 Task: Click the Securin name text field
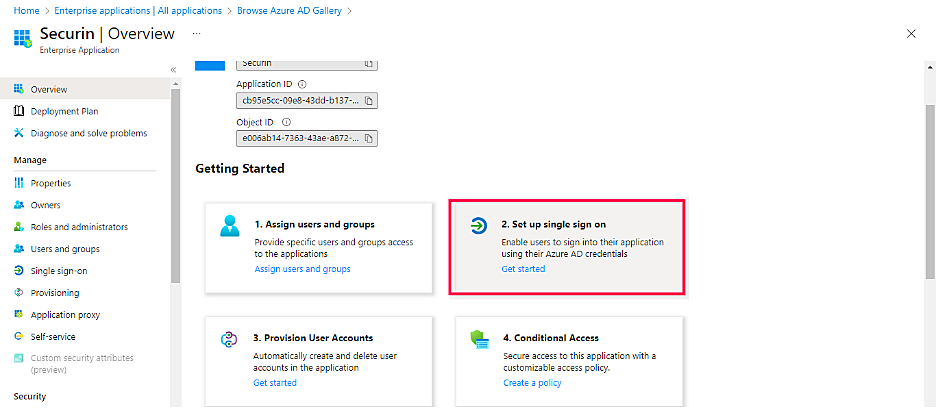pyautogui.click(x=307, y=64)
